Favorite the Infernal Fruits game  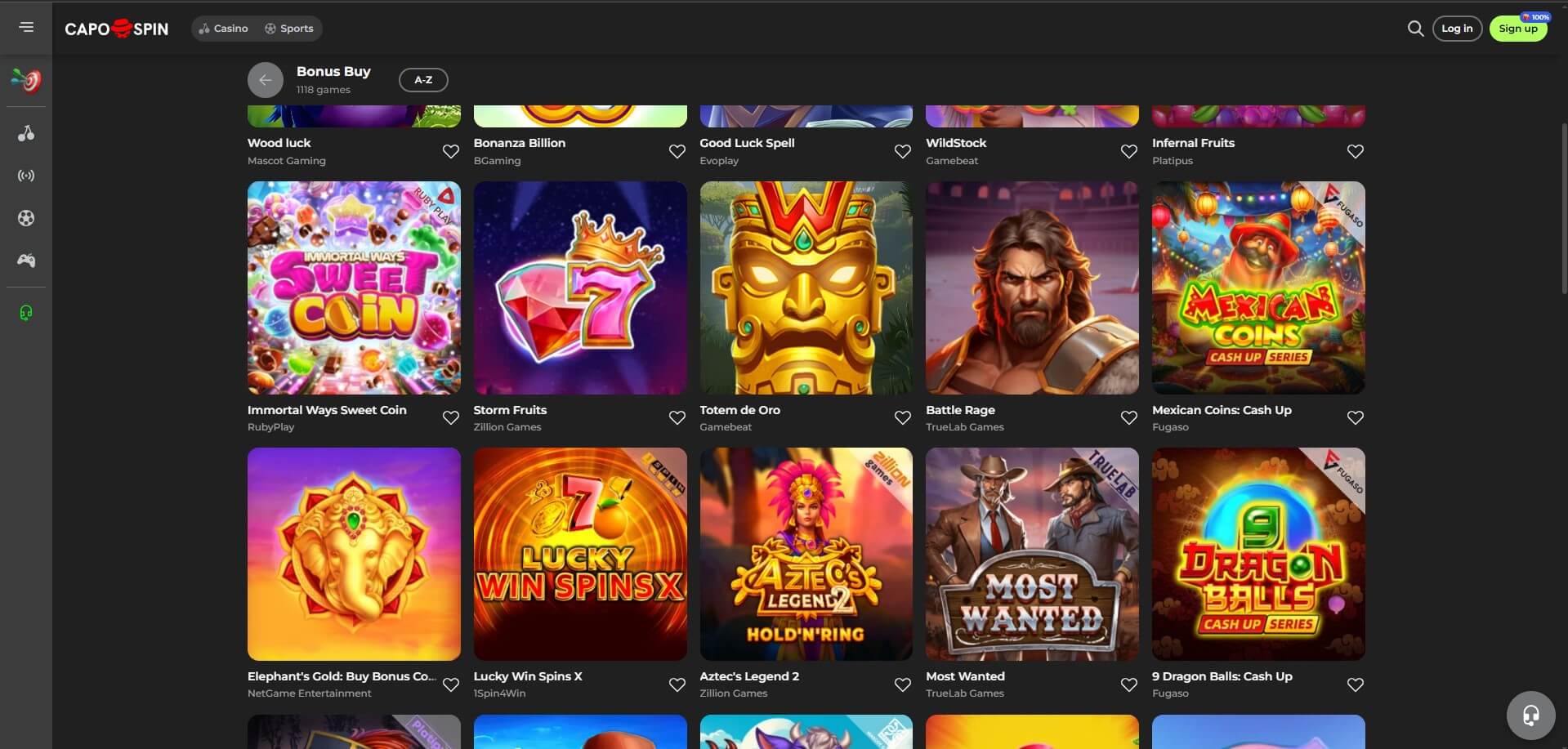(1356, 151)
